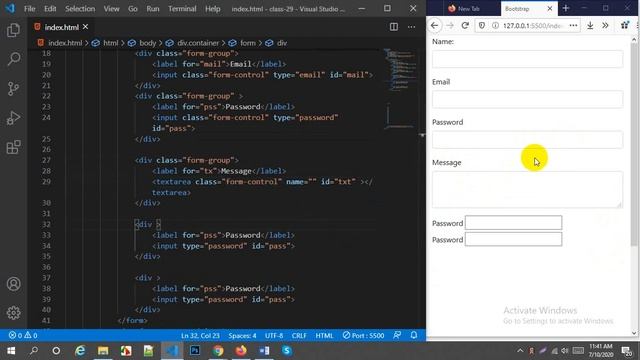Change the UTF-8 encoding
The image size is (640, 360).
click(274, 336)
